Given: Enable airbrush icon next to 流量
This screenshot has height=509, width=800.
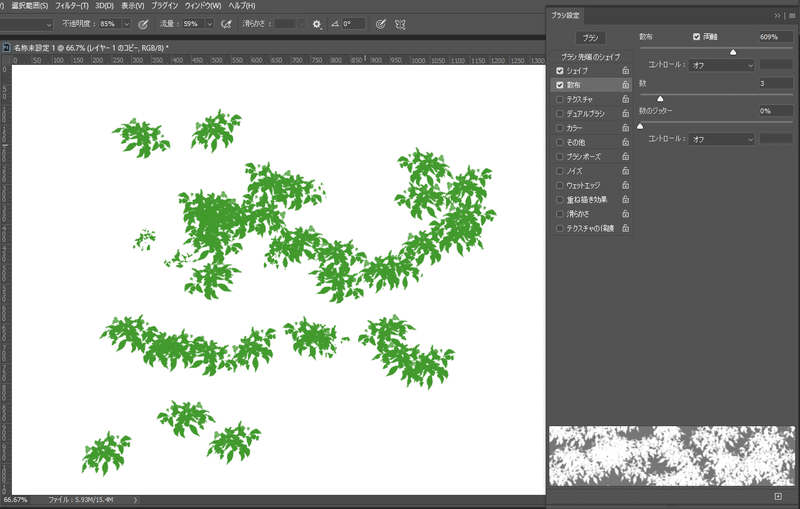Looking at the screenshot, I should pyautogui.click(x=226, y=24).
